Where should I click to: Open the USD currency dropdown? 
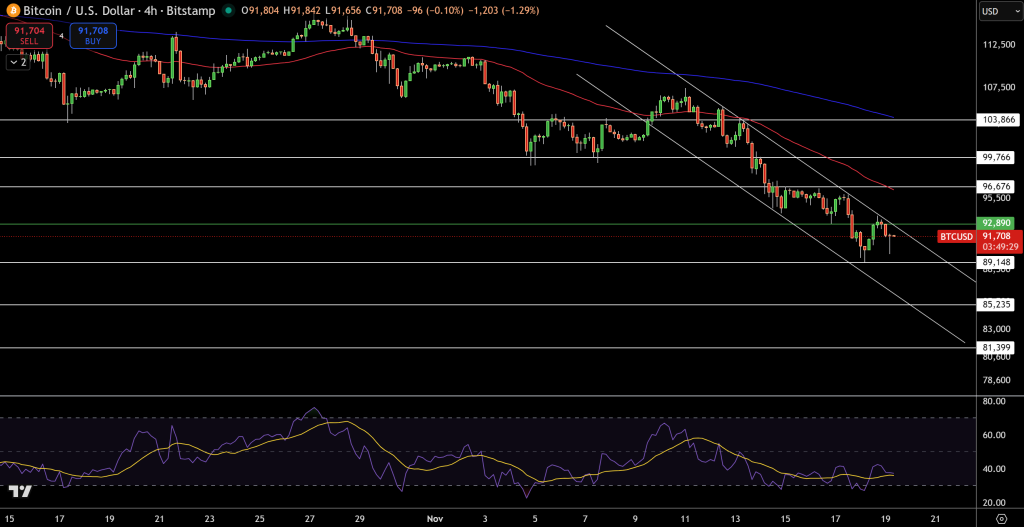[x=999, y=12]
